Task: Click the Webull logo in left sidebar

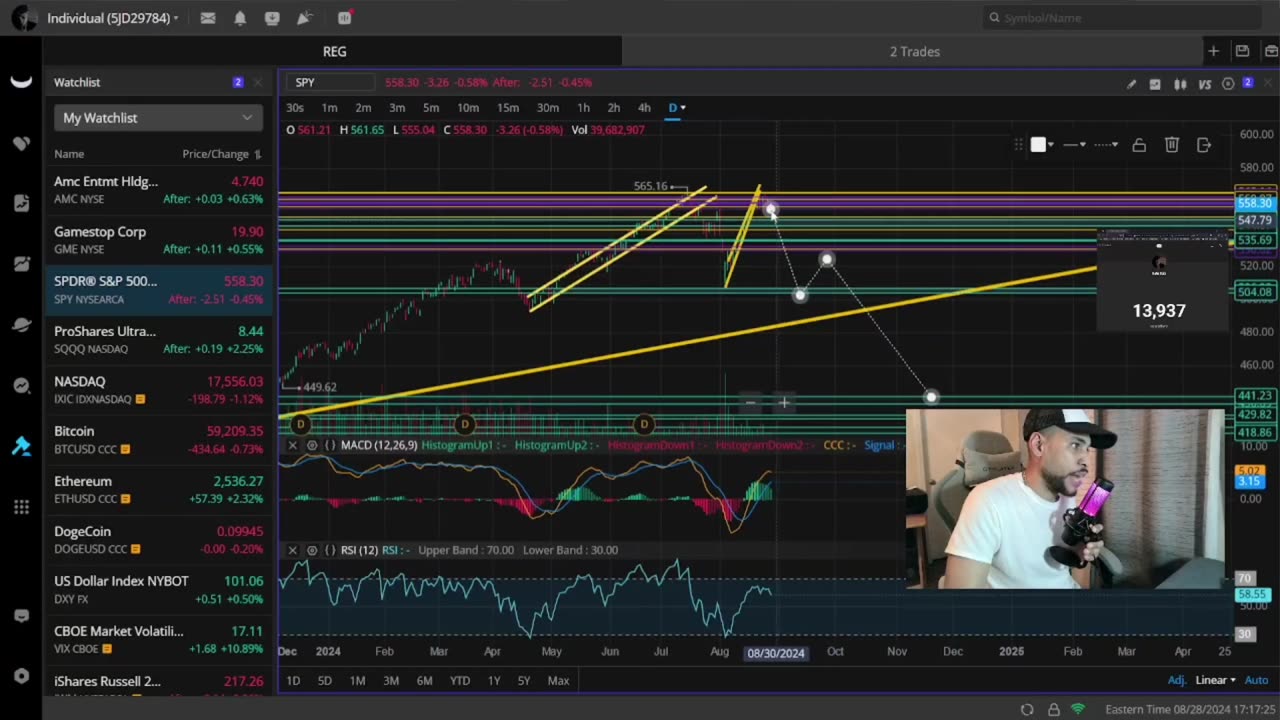Action: point(21,82)
